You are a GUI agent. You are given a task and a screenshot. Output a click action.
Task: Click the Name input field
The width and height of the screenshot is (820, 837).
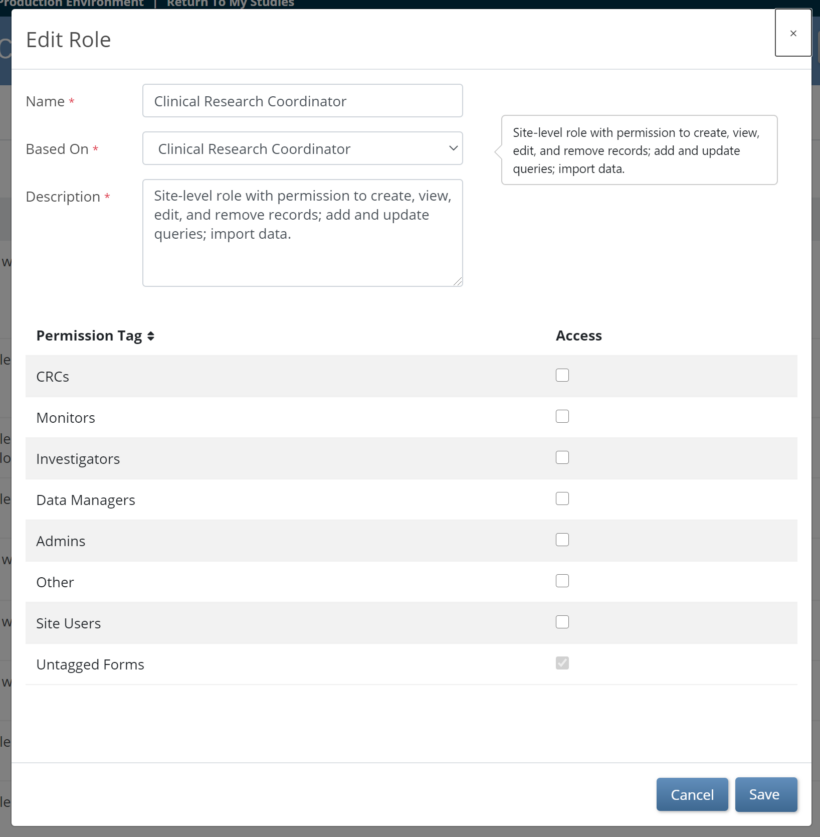click(x=302, y=100)
